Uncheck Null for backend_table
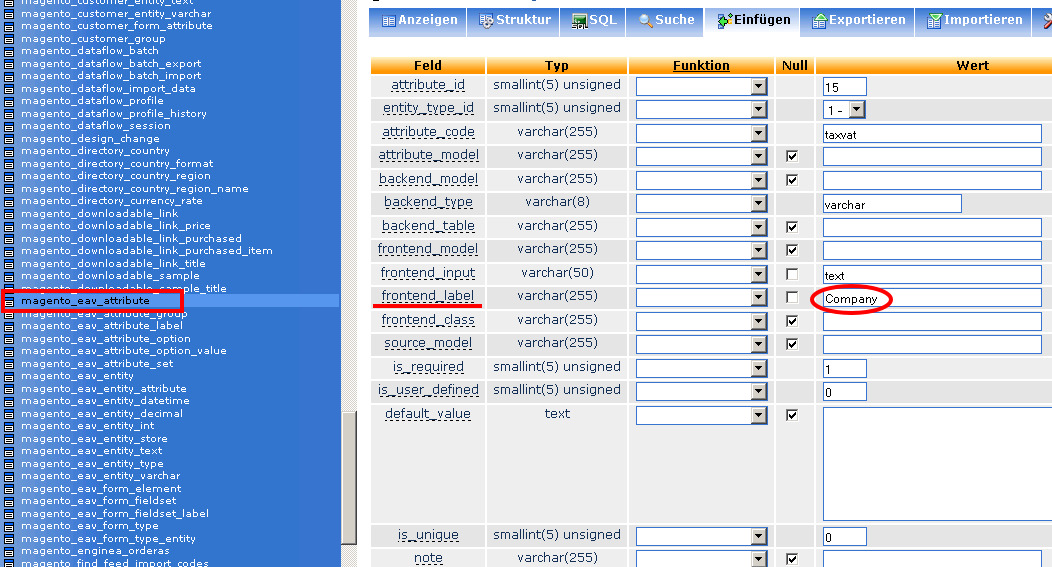The height and width of the screenshot is (567, 1052). tap(792, 227)
